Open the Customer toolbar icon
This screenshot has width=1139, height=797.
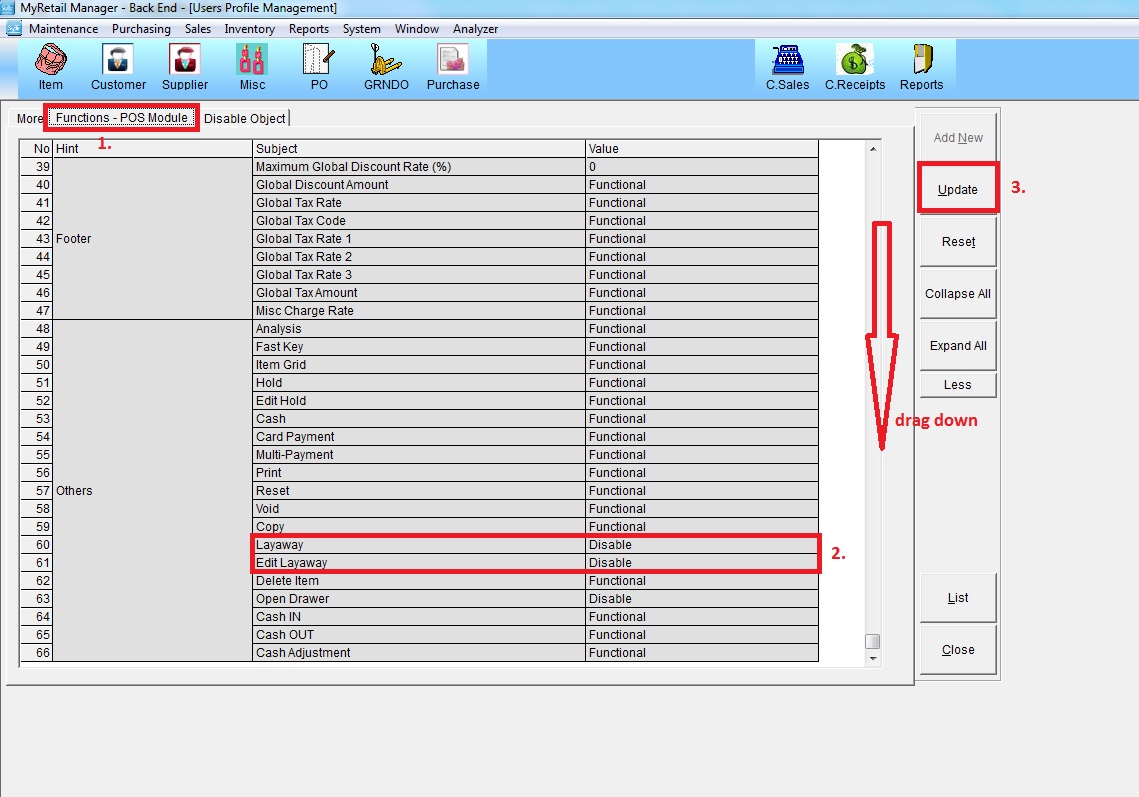click(118, 67)
